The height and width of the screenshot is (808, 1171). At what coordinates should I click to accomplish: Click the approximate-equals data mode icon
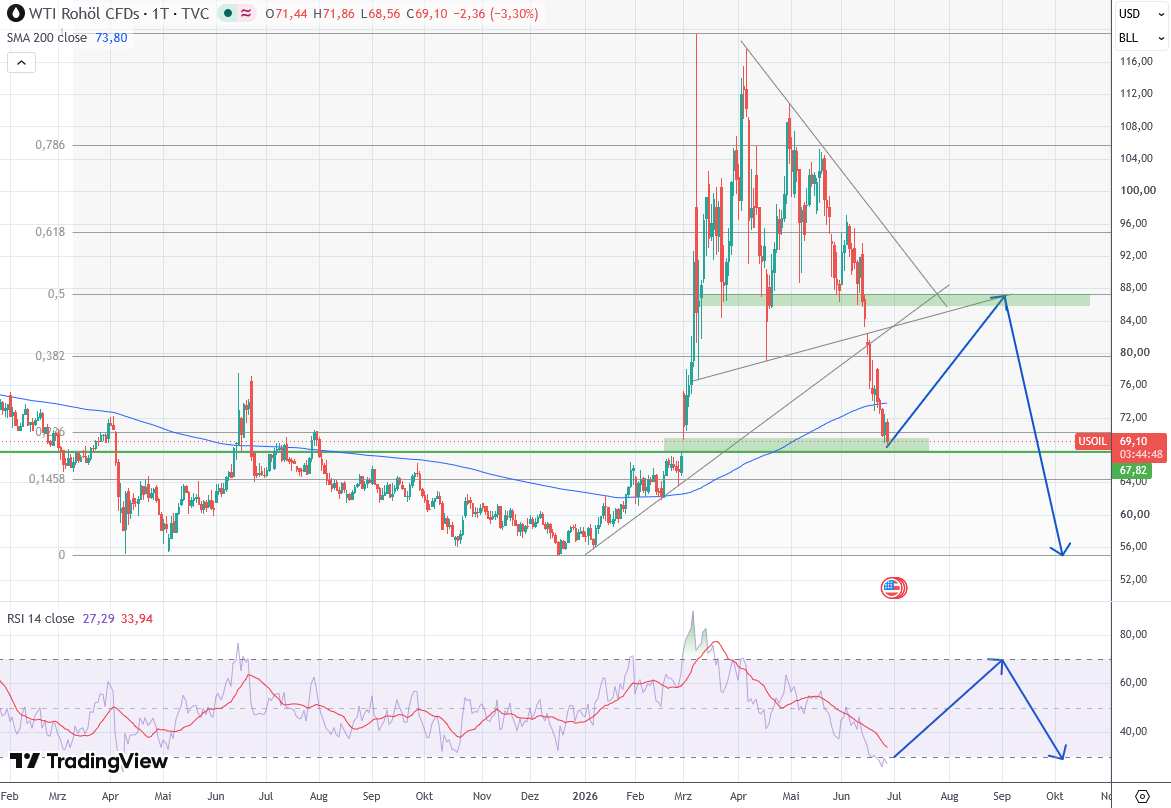pos(246,13)
